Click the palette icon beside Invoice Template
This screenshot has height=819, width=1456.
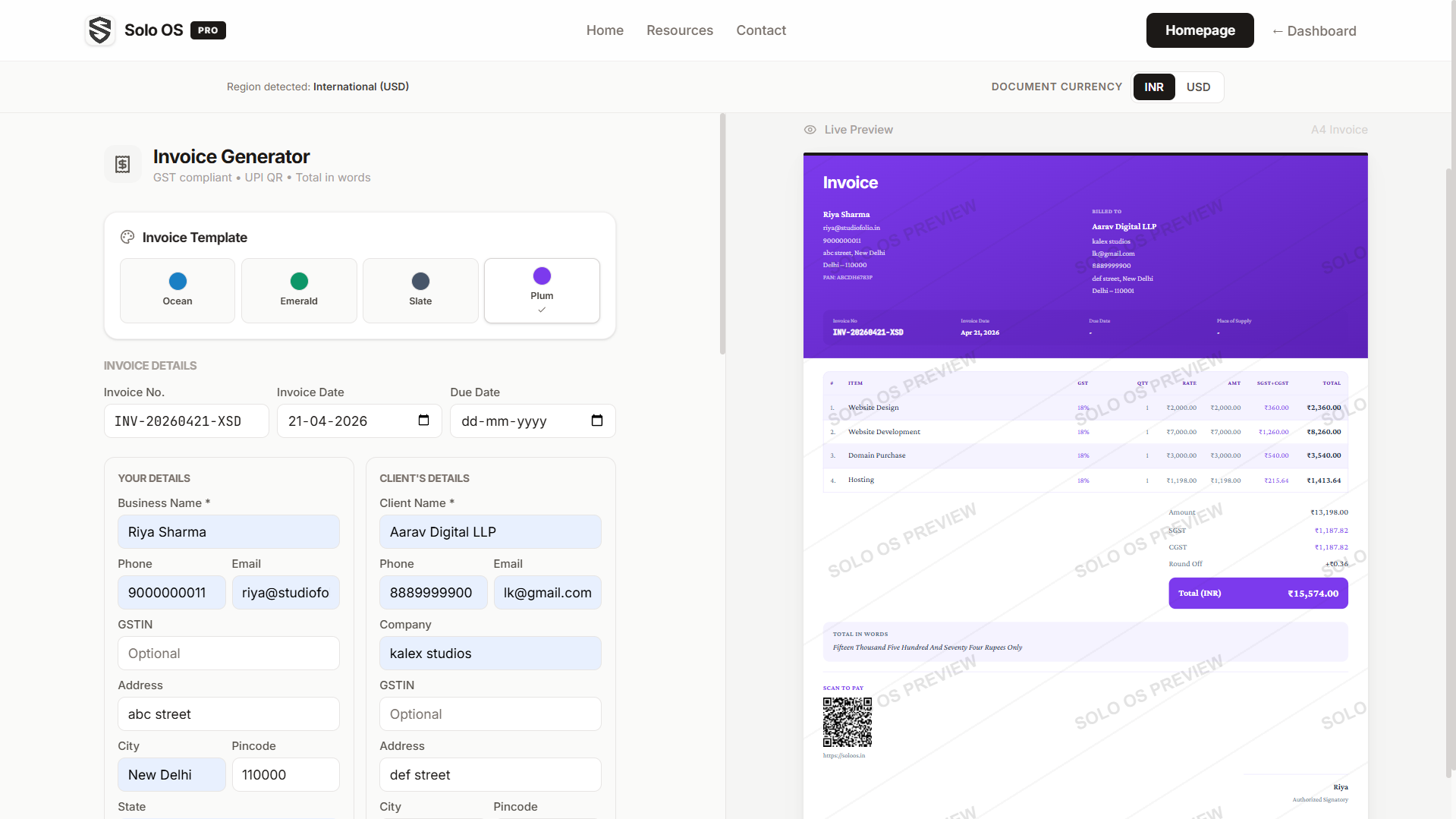point(127,237)
